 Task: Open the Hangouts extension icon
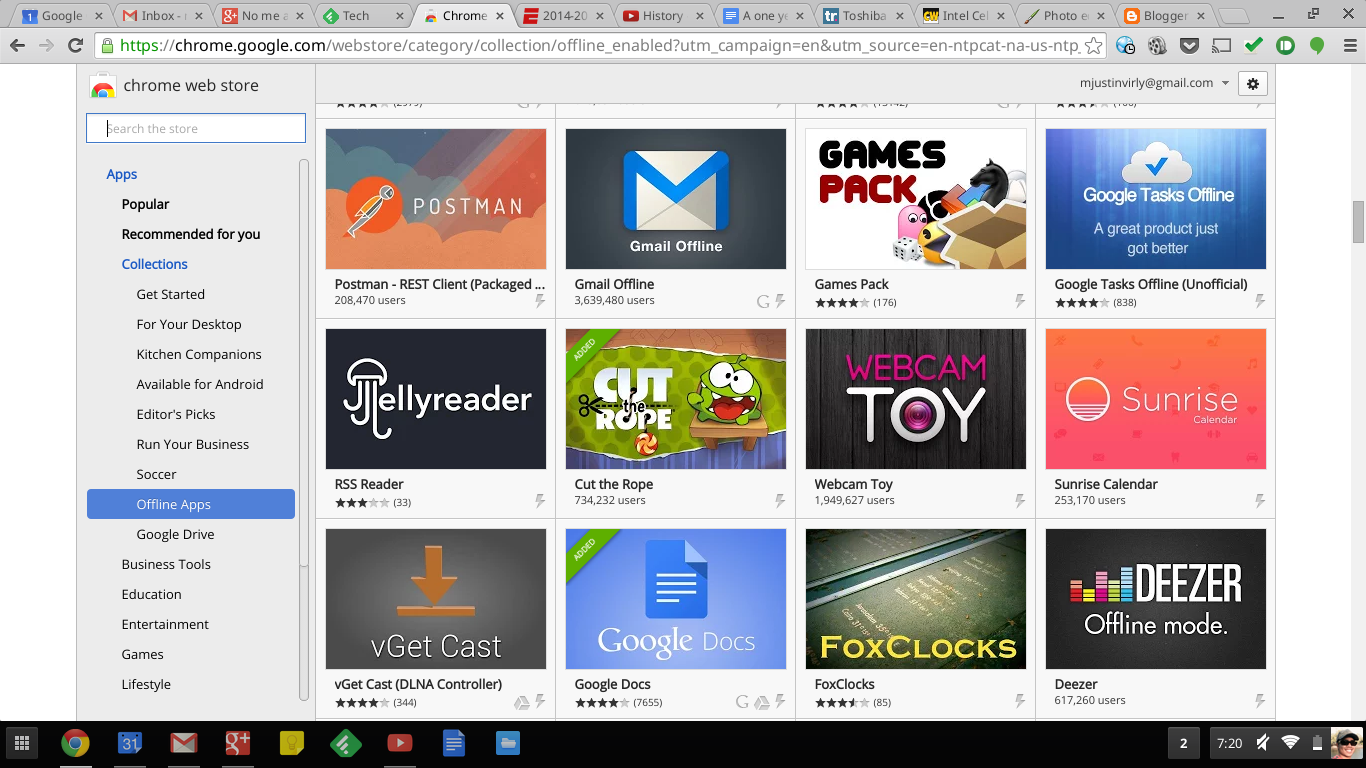tap(1317, 46)
